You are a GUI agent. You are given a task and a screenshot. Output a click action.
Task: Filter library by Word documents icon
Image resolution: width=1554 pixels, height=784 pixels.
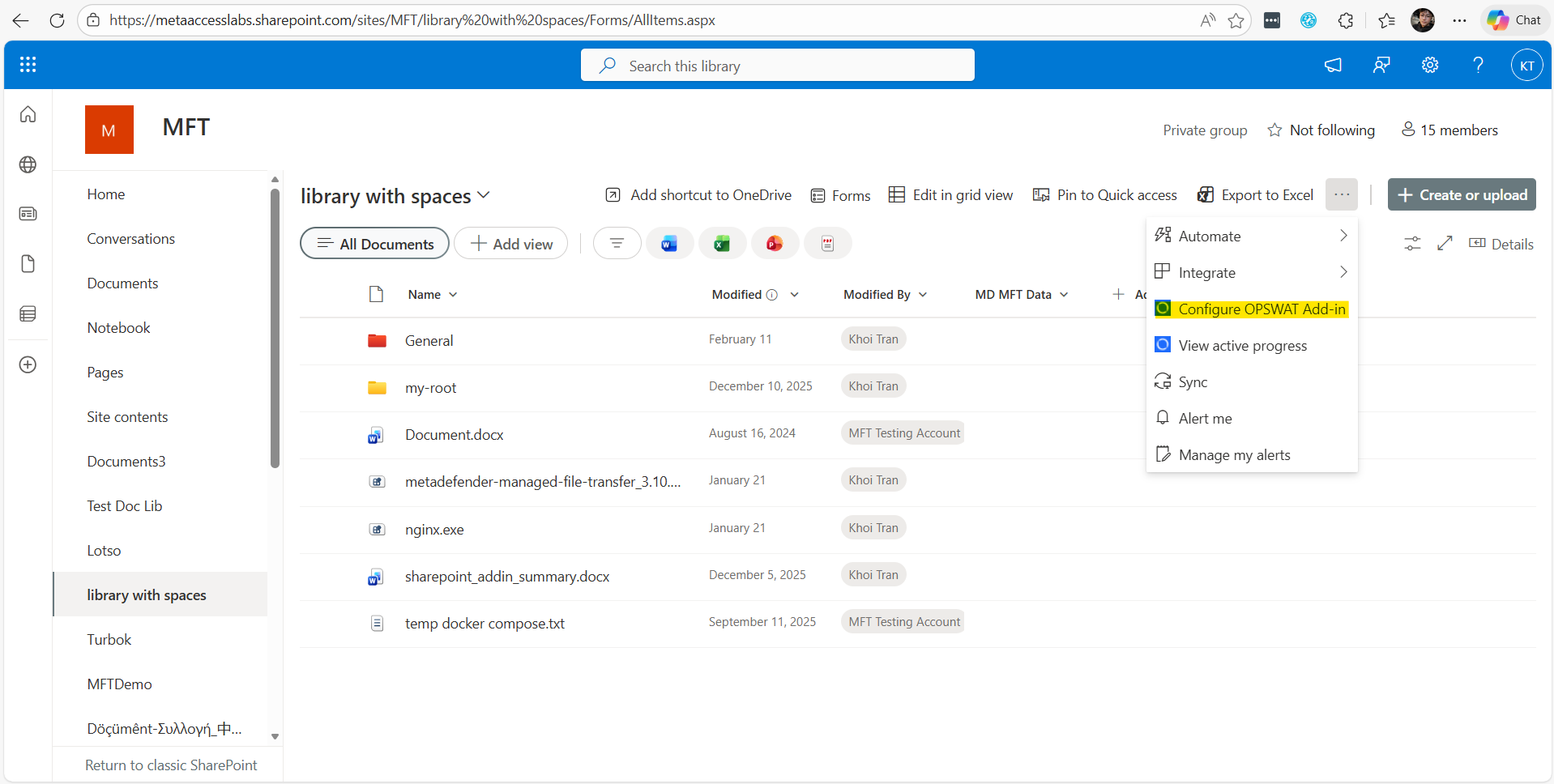[669, 243]
